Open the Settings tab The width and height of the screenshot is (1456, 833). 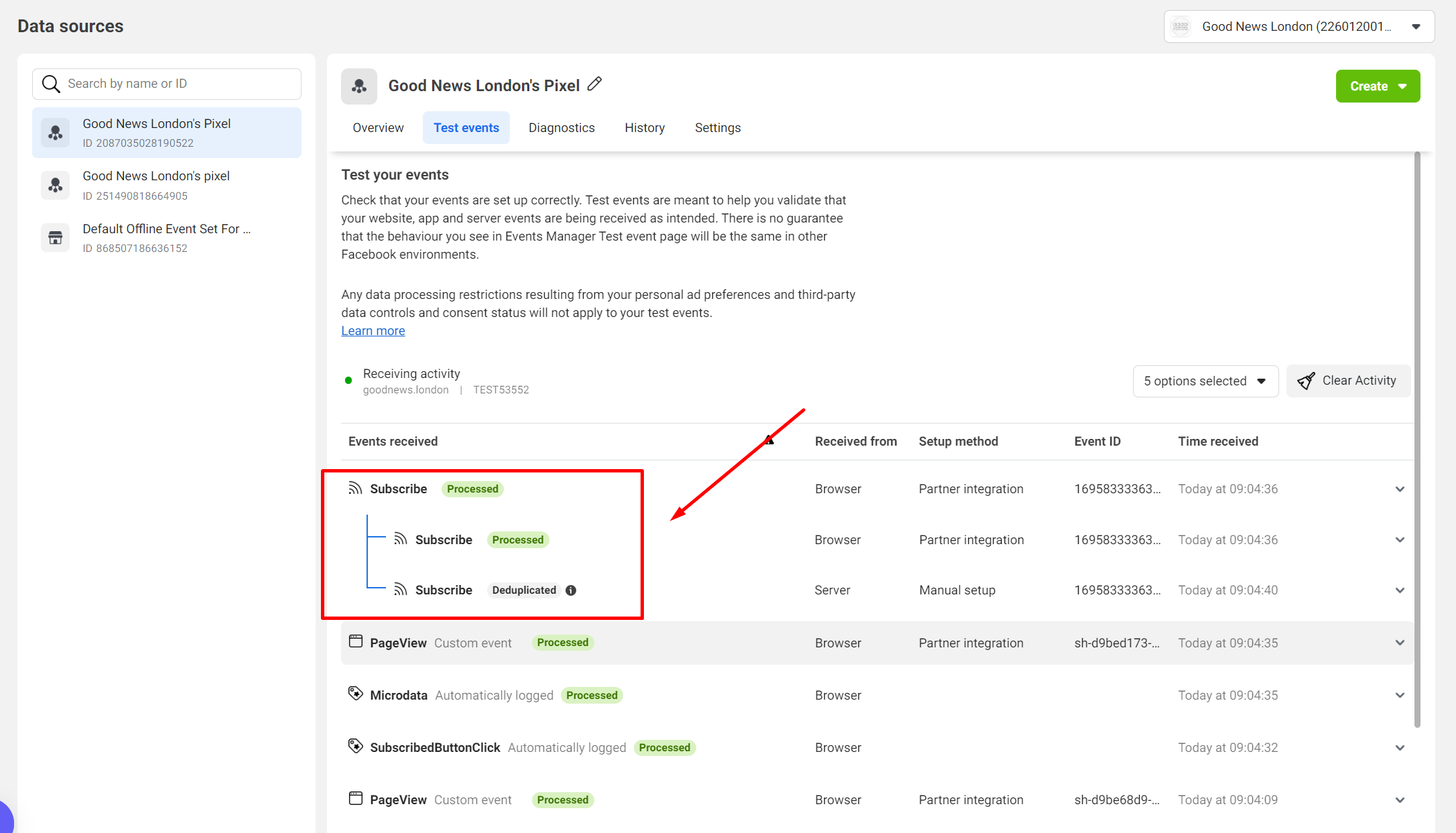tap(718, 127)
